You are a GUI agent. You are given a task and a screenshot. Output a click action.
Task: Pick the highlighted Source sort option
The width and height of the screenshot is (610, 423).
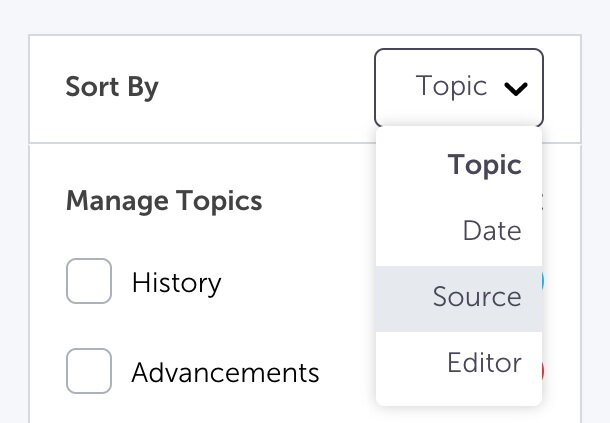click(476, 297)
